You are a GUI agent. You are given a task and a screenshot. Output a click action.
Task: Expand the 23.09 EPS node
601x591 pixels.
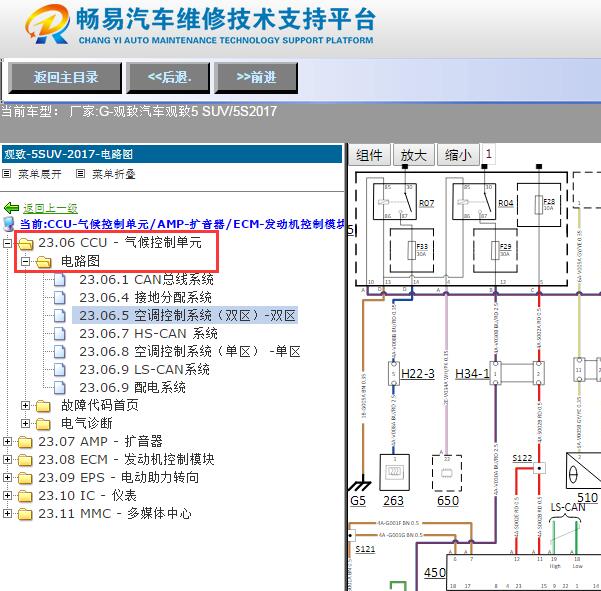click(x=7, y=478)
